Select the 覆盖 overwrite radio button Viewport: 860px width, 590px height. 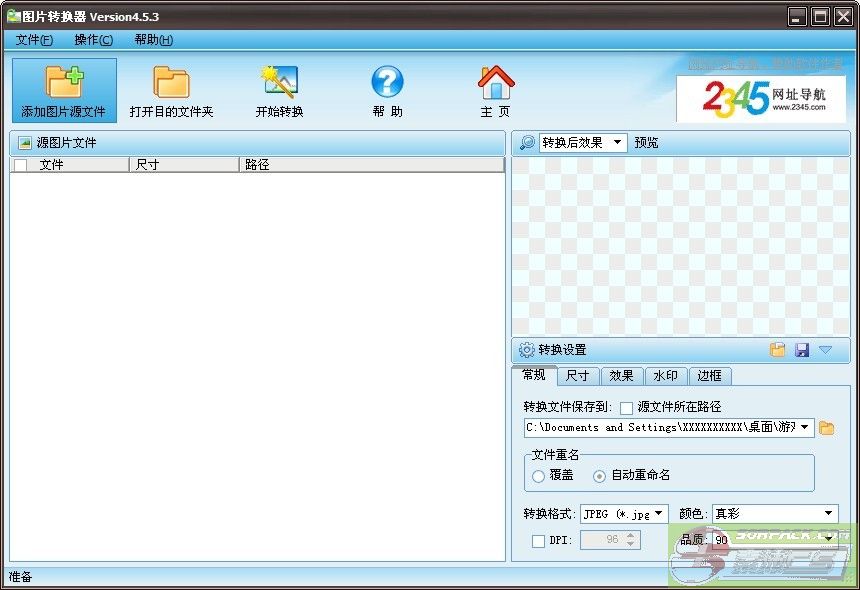click(539, 476)
